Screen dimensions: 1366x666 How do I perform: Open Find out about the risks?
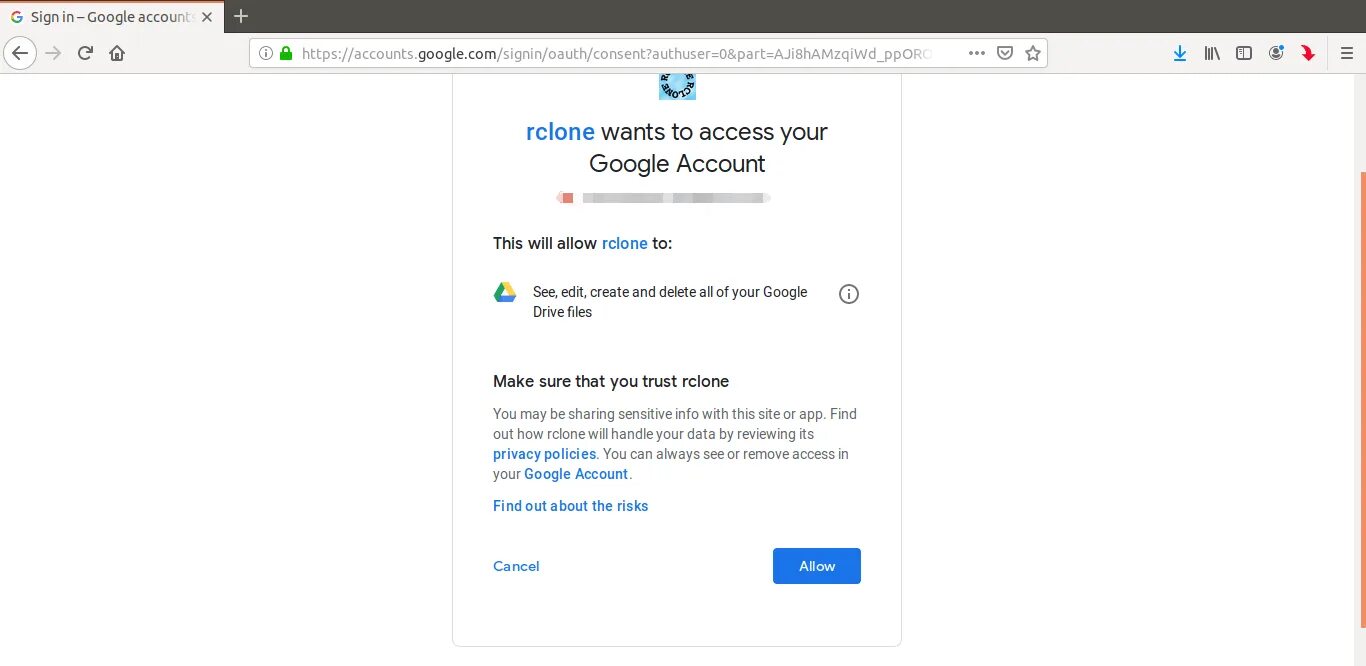571,506
